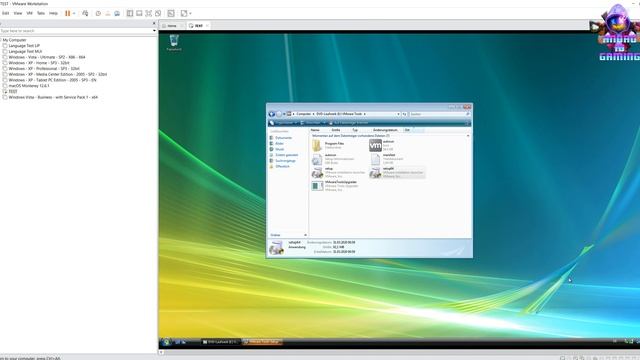
Task: Open the Stretch Guest dropdown arrow
Action: click(190, 13)
